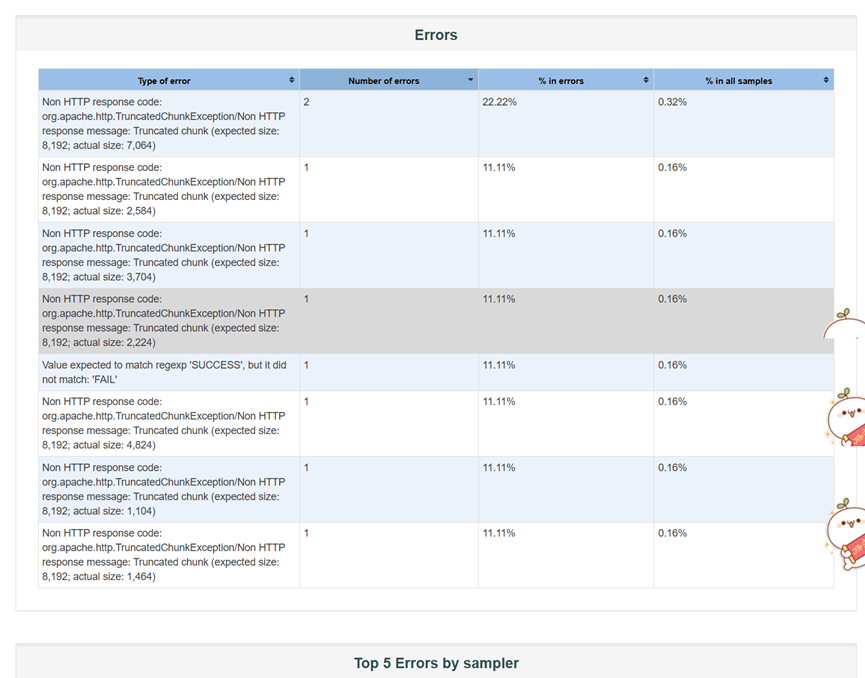Click 0.16% in the highlighted 2,224 row
Image resolution: width=865 pixels, height=678 pixels.
tap(672, 299)
